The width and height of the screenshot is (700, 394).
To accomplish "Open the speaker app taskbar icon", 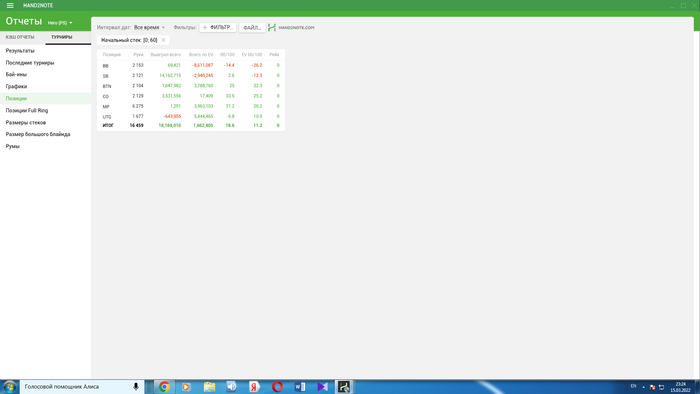I will click(232, 387).
